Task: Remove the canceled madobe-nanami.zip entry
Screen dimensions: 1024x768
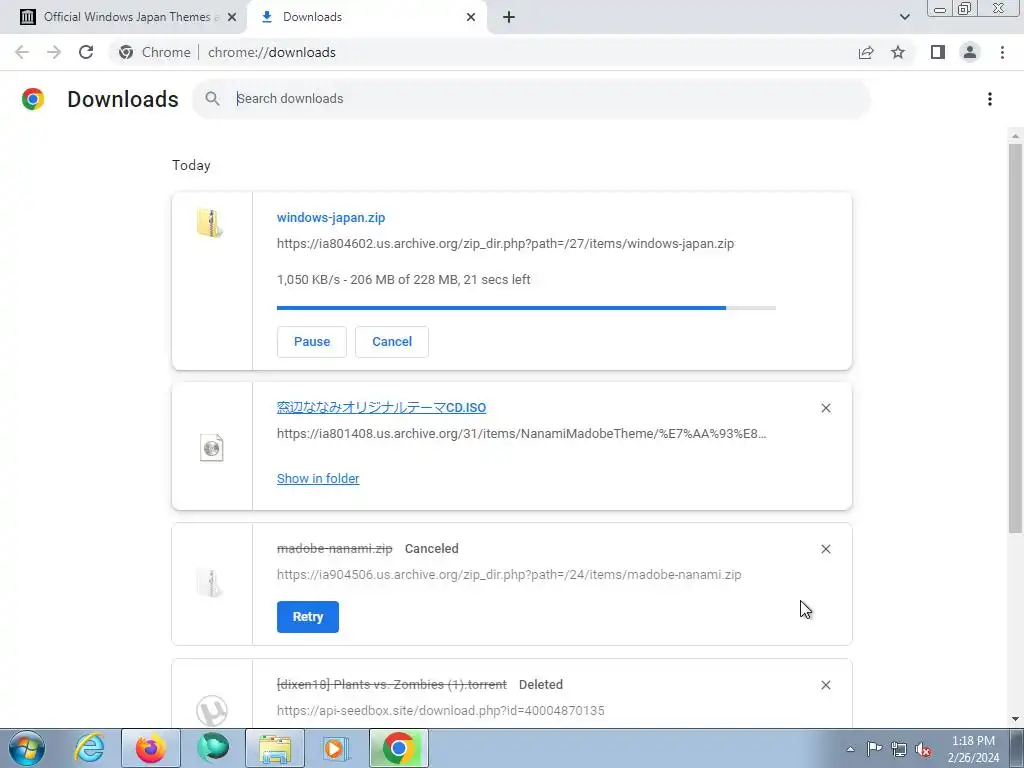Action: 825,549
